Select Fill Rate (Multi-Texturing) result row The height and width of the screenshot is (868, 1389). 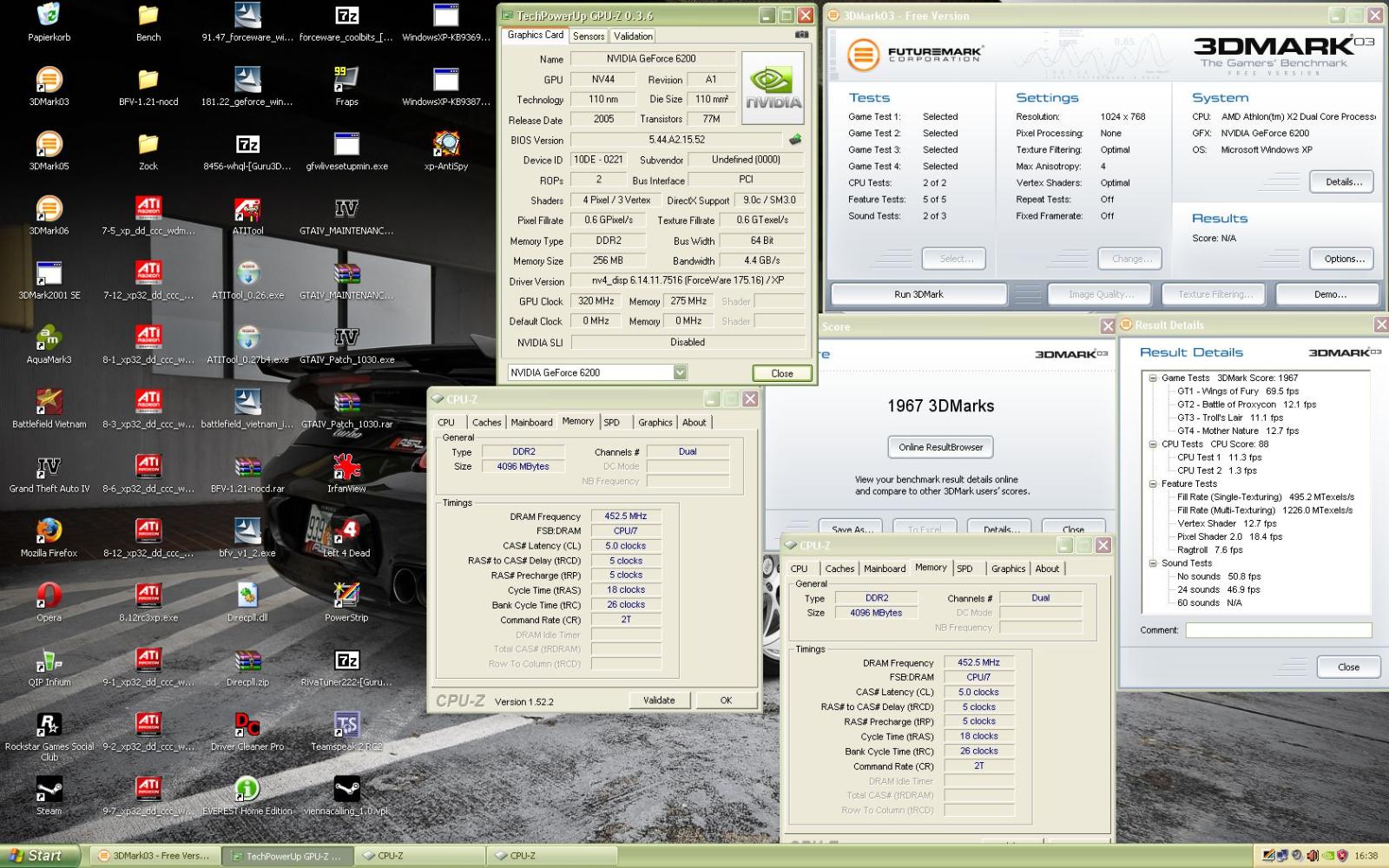1264,510
